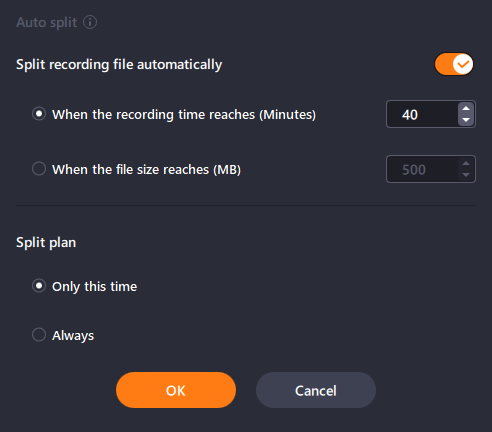Screen dimensions: 492x432
Task: Choose the Always radio circle
Action: [39, 335]
